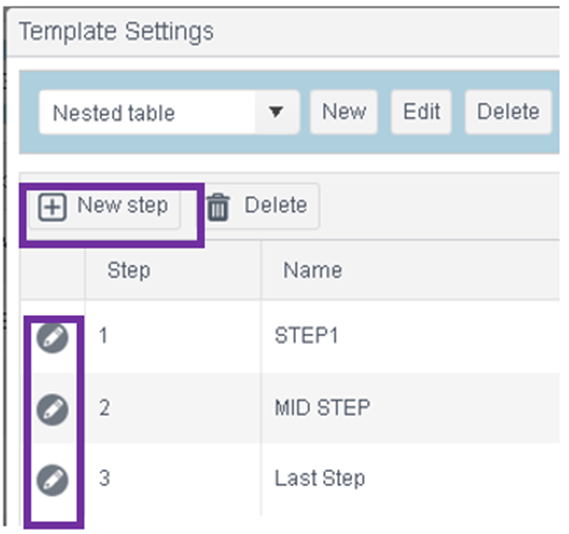Select the STEP1 name cell
The height and width of the screenshot is (534, 569).
(410, 336)
